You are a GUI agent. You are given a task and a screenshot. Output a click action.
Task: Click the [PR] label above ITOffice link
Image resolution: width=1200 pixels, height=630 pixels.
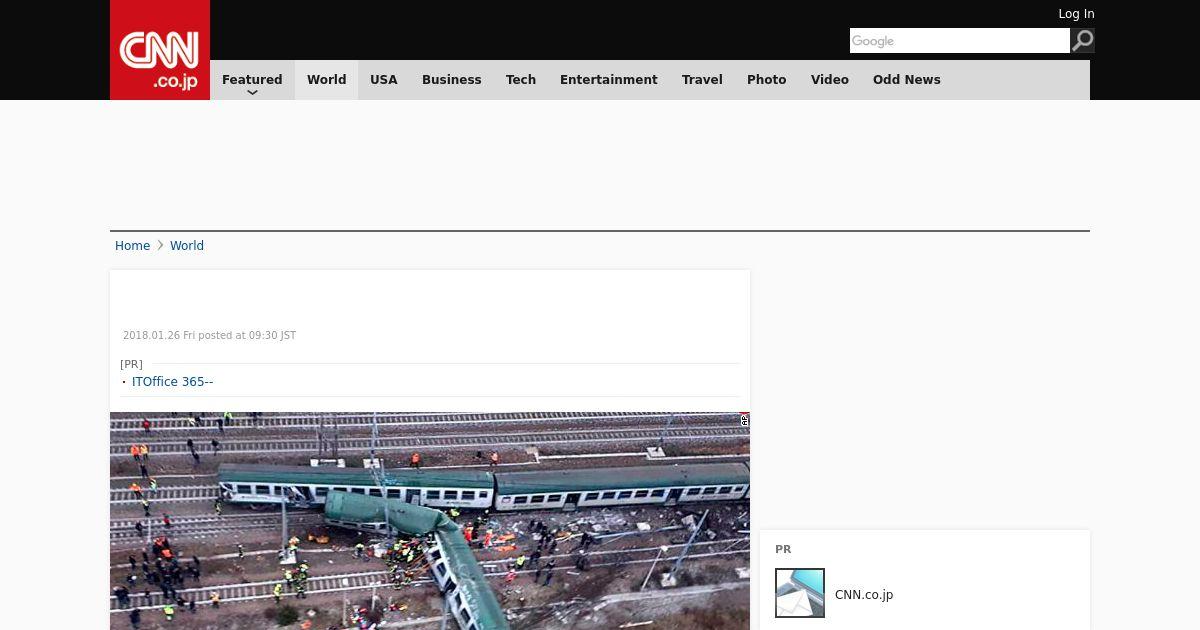131,364
